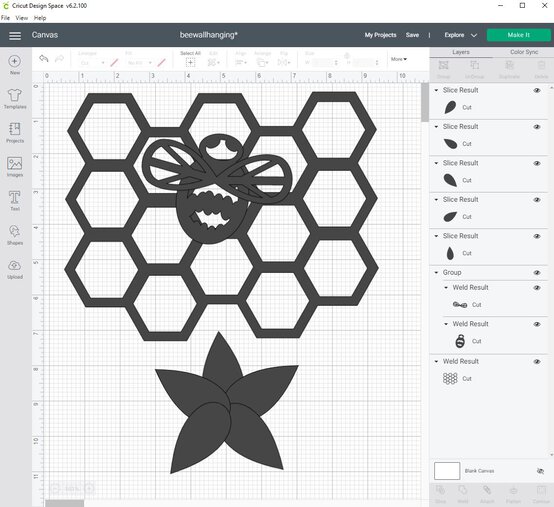Open the File menu
Screen dimensions: 554x507
pos(5,18)
